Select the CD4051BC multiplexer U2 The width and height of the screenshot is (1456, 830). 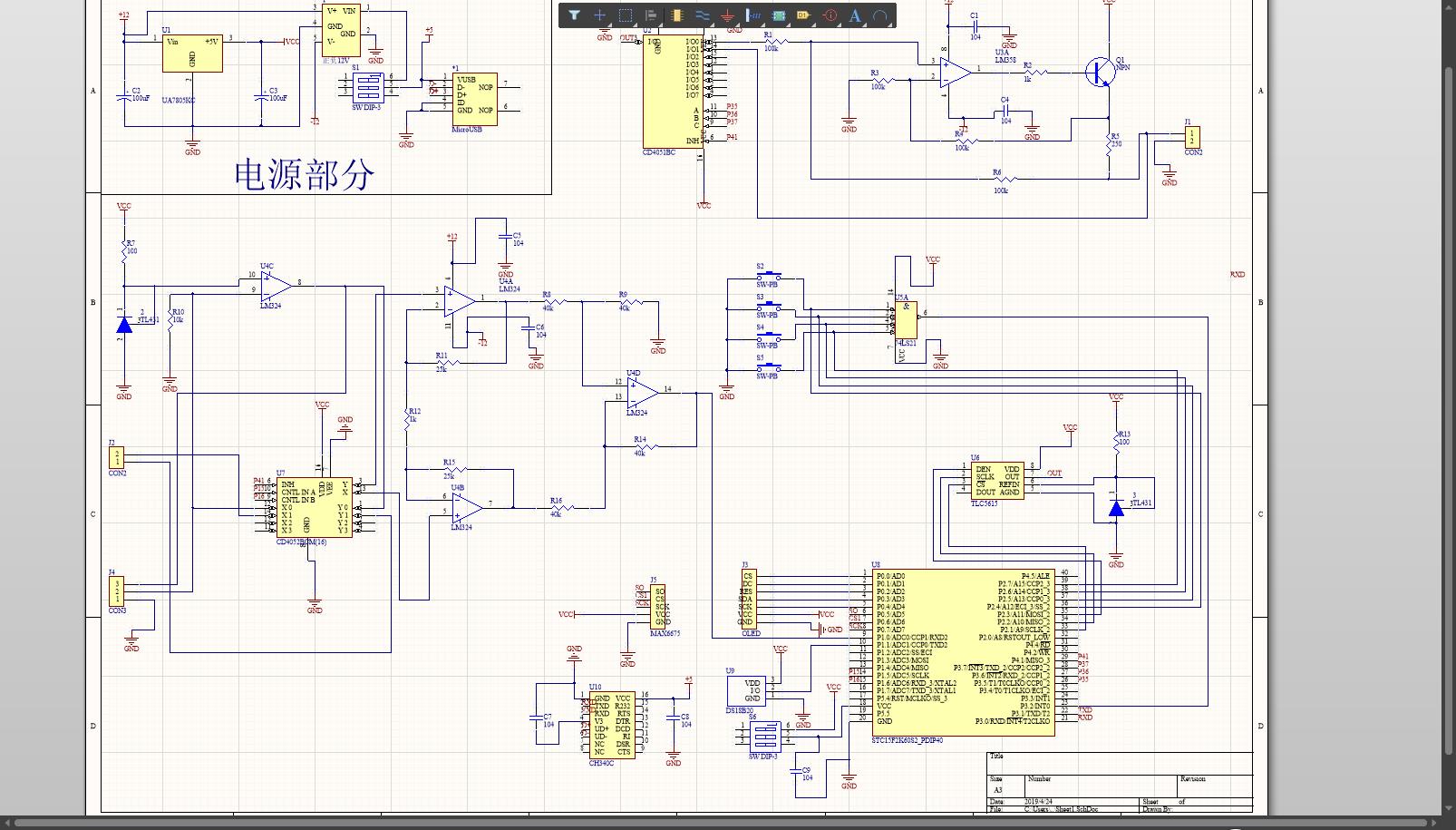[673, 93]
